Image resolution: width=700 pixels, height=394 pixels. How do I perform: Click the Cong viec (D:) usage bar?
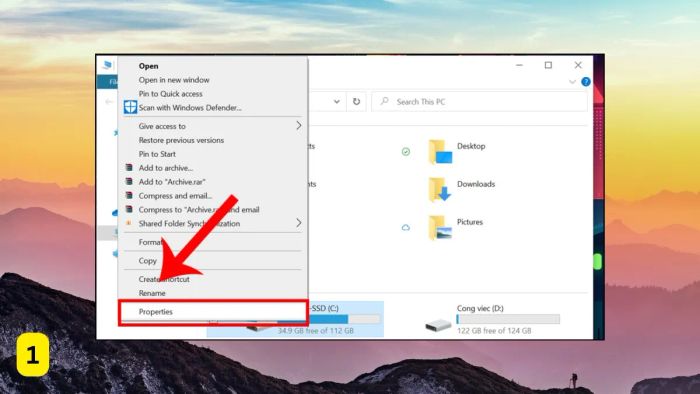508,319
